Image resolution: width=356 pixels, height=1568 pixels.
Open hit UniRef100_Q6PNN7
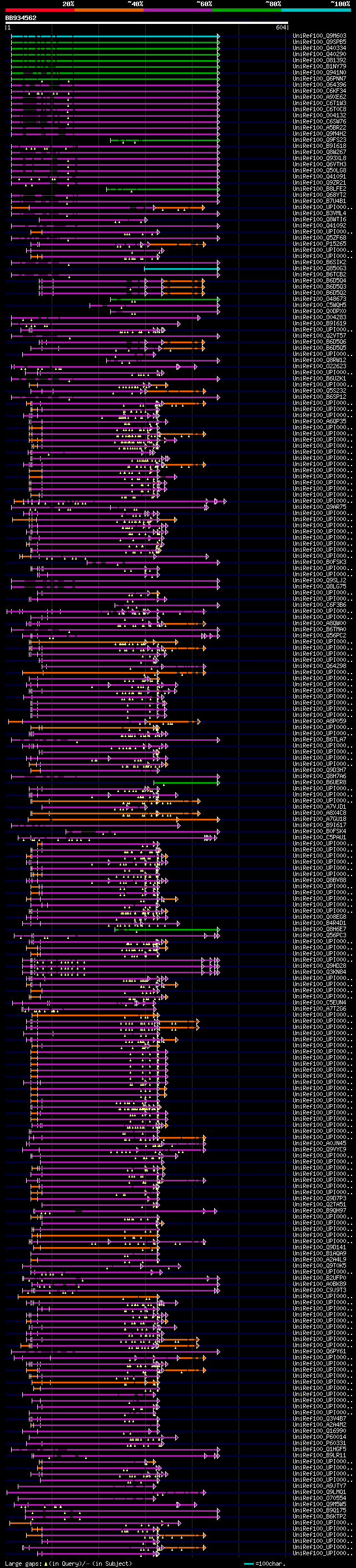[x=319, y=78]
